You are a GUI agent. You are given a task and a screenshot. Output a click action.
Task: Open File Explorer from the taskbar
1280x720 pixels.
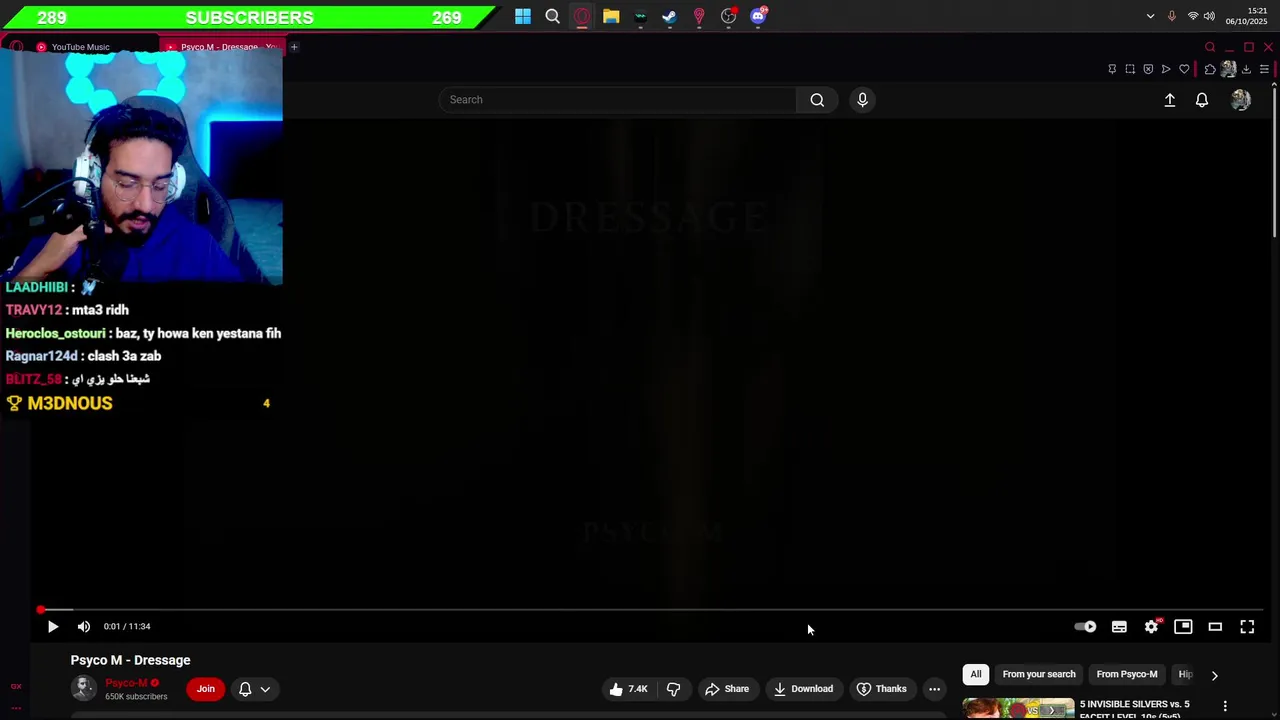(x=611, y=16)
